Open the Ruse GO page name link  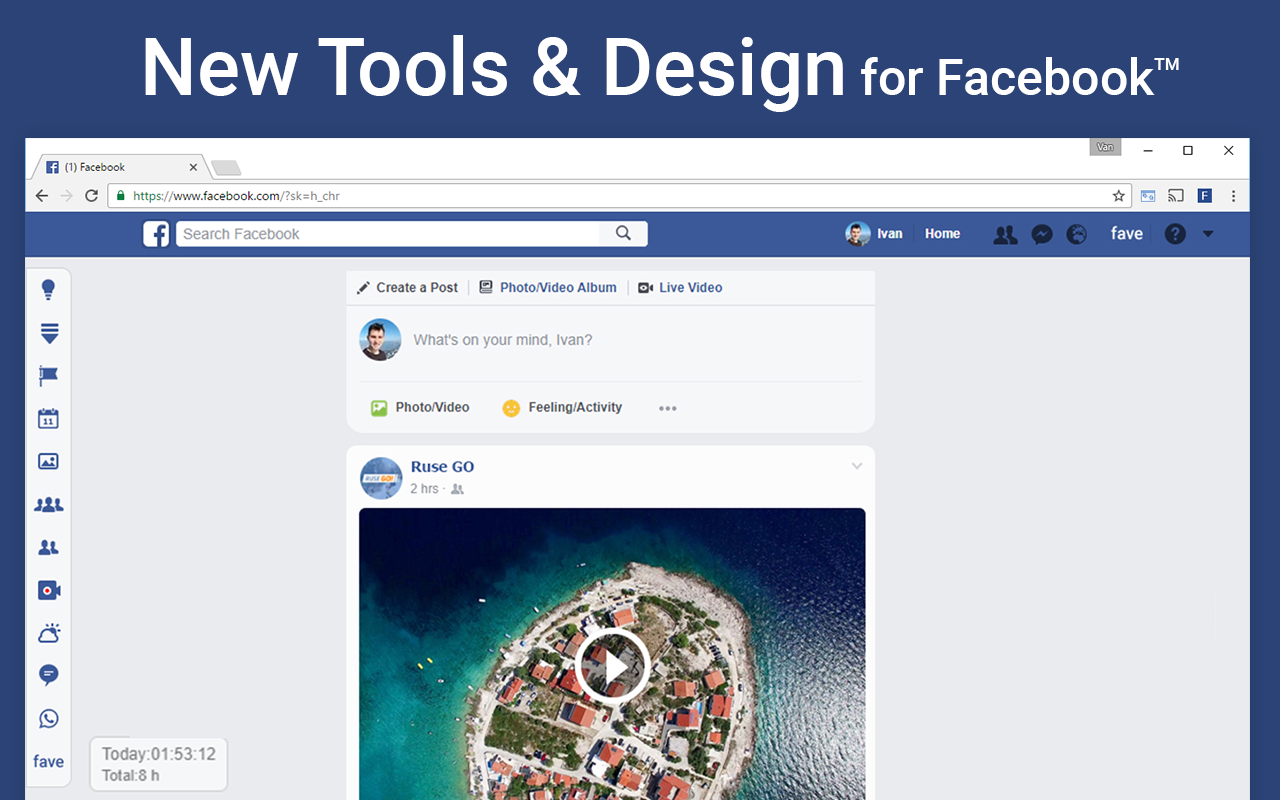pos(442,467)
